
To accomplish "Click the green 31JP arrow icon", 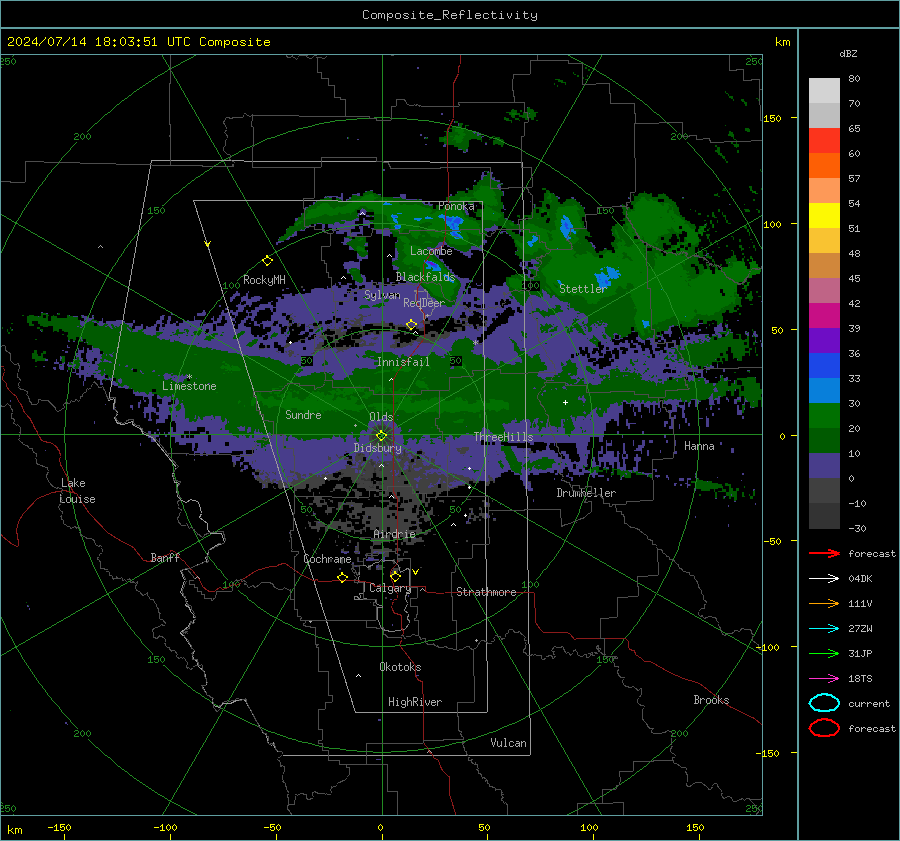I will click(824, 653).
